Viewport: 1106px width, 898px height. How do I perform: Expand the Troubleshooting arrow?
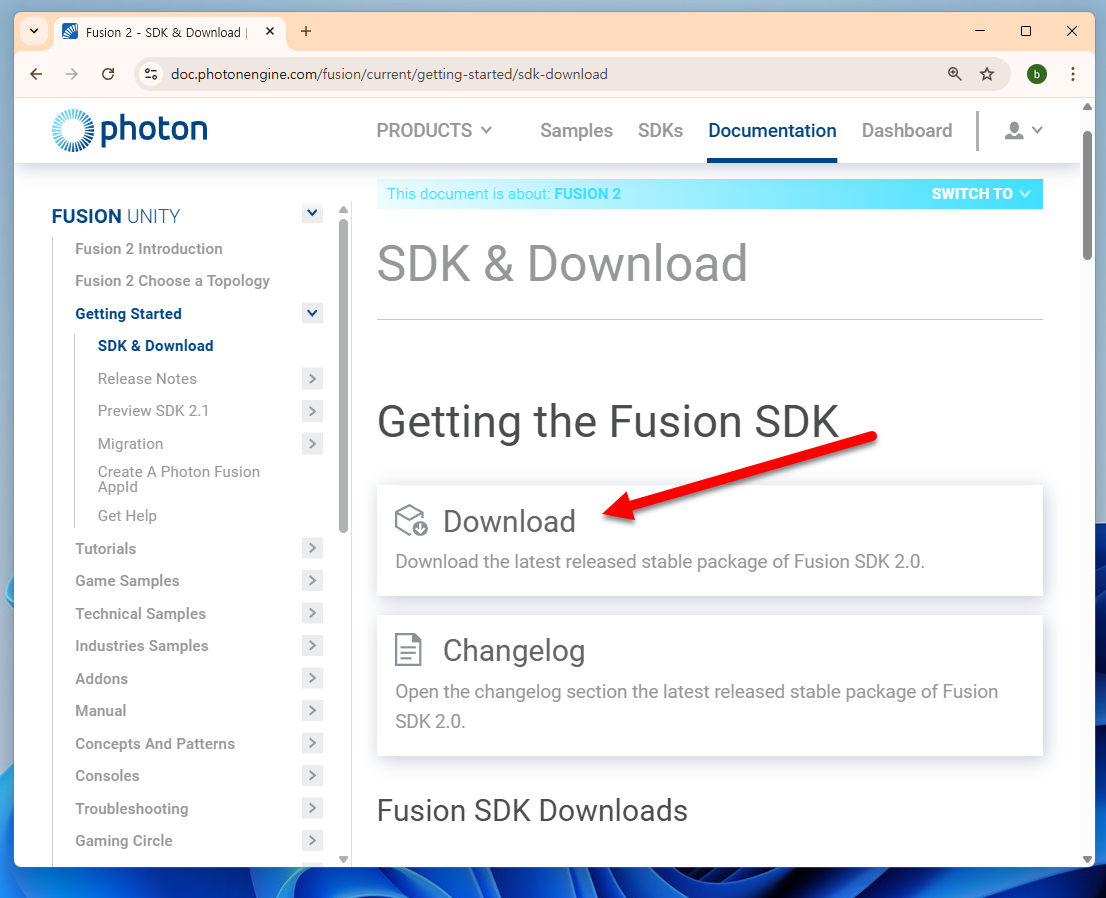tap(312, 808)
